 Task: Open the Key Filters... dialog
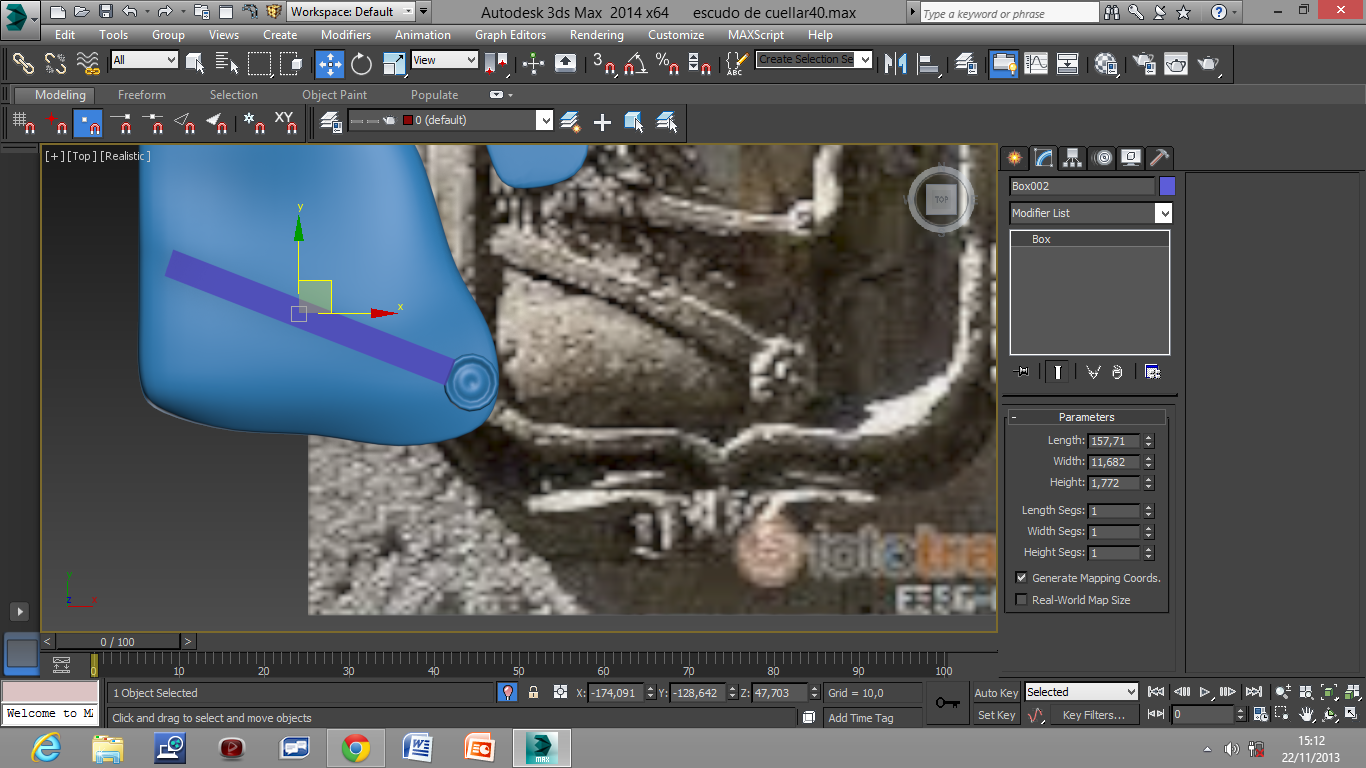[1093, 715]
